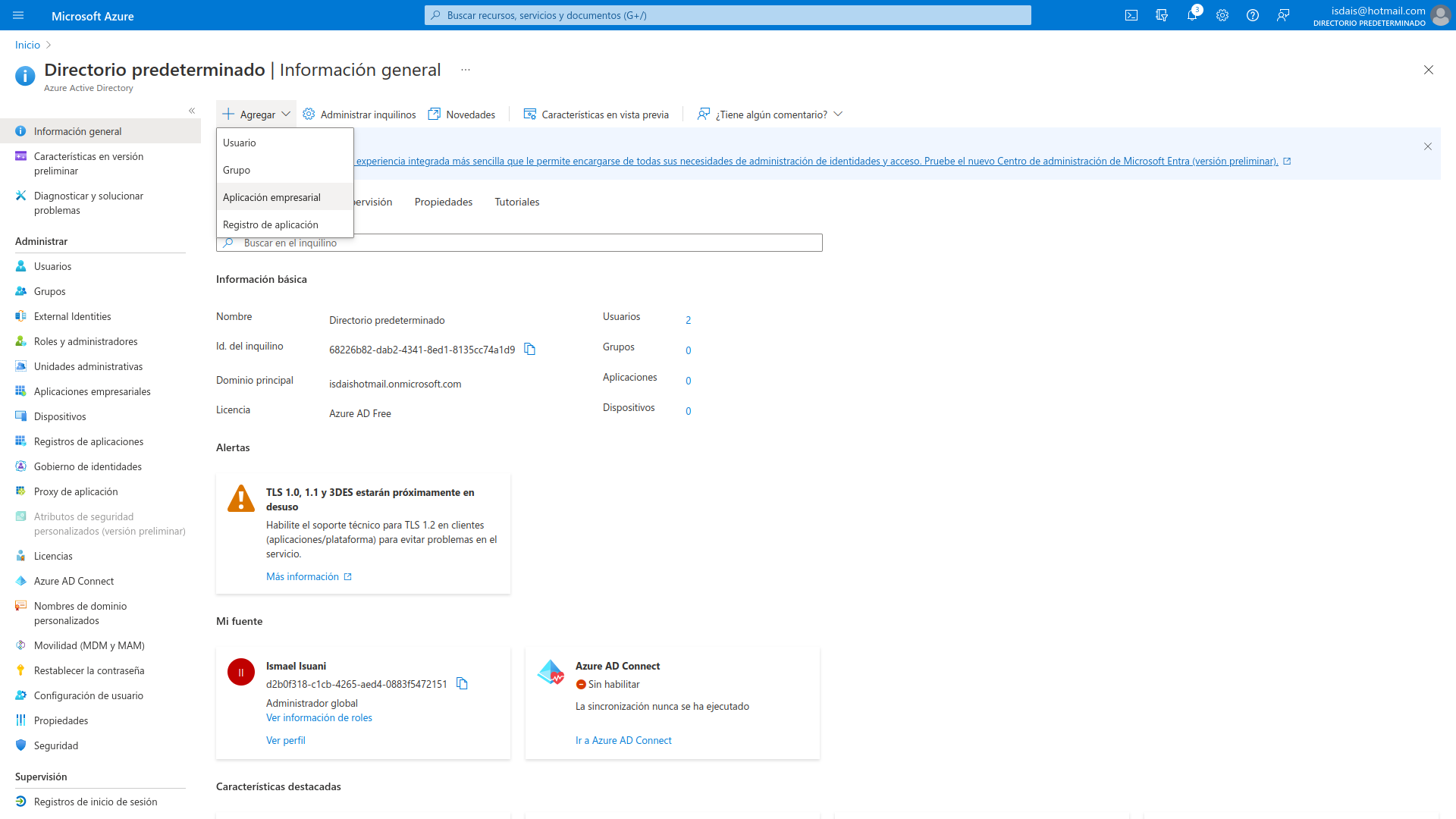This screenshot has height=819, width=1456.
Task: Switch to the Tutoriales tab
Action: pyautogui.click(x=517, y=202)
